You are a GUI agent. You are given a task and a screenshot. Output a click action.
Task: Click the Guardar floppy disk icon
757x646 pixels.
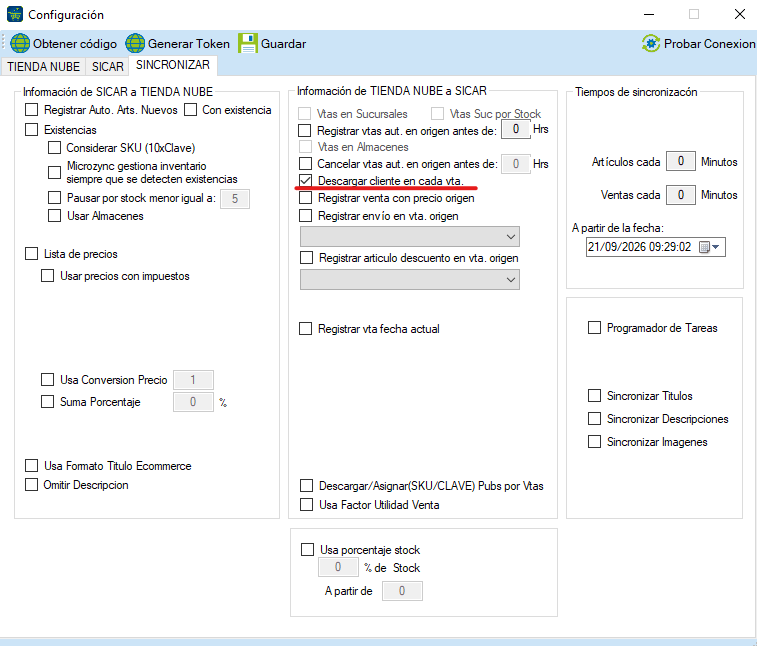(x=248, y=43)
